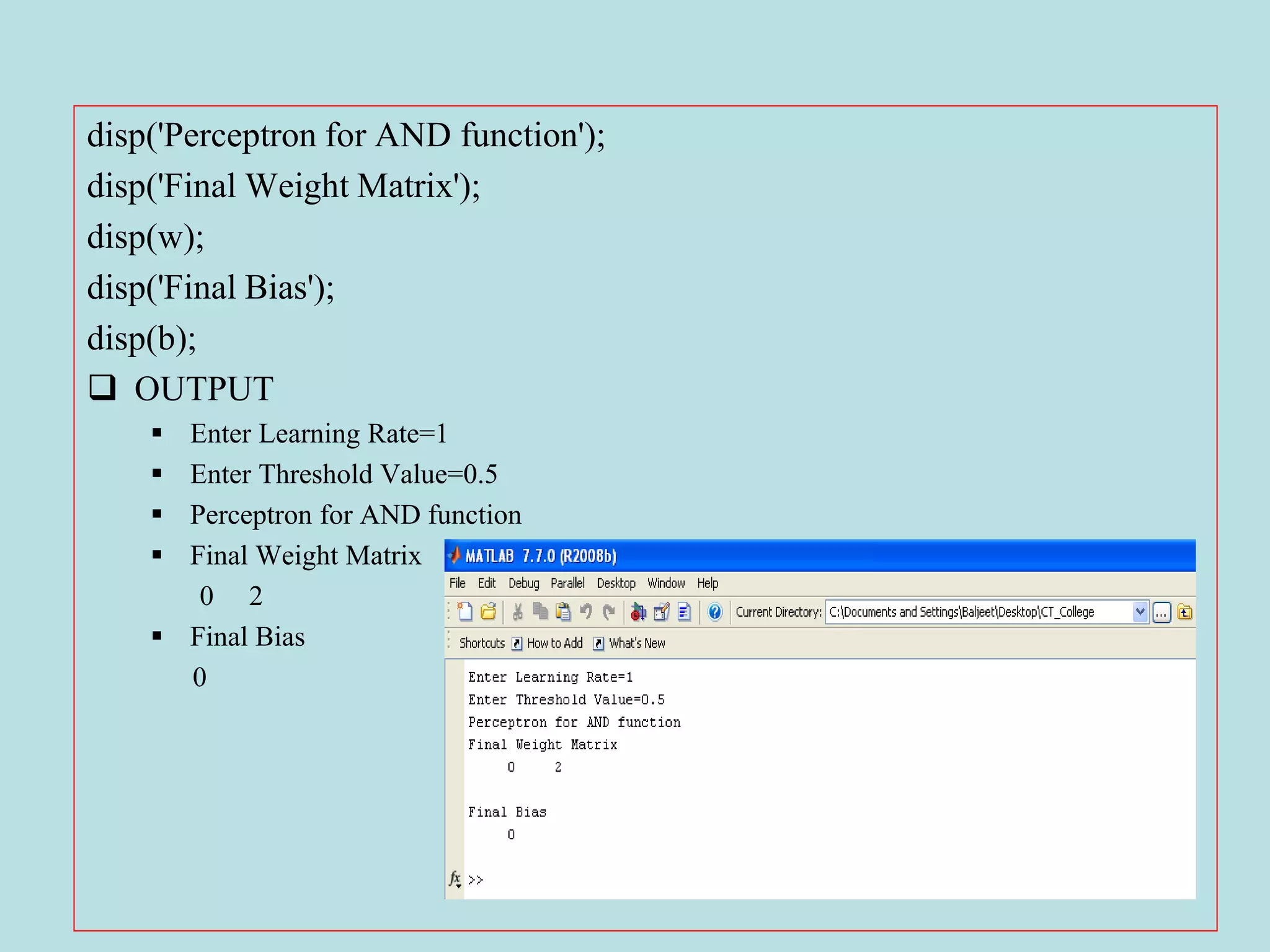Click 'Final Bias' in Command Window
This screenshot has height=952, width=1270.
pos(507,812)
